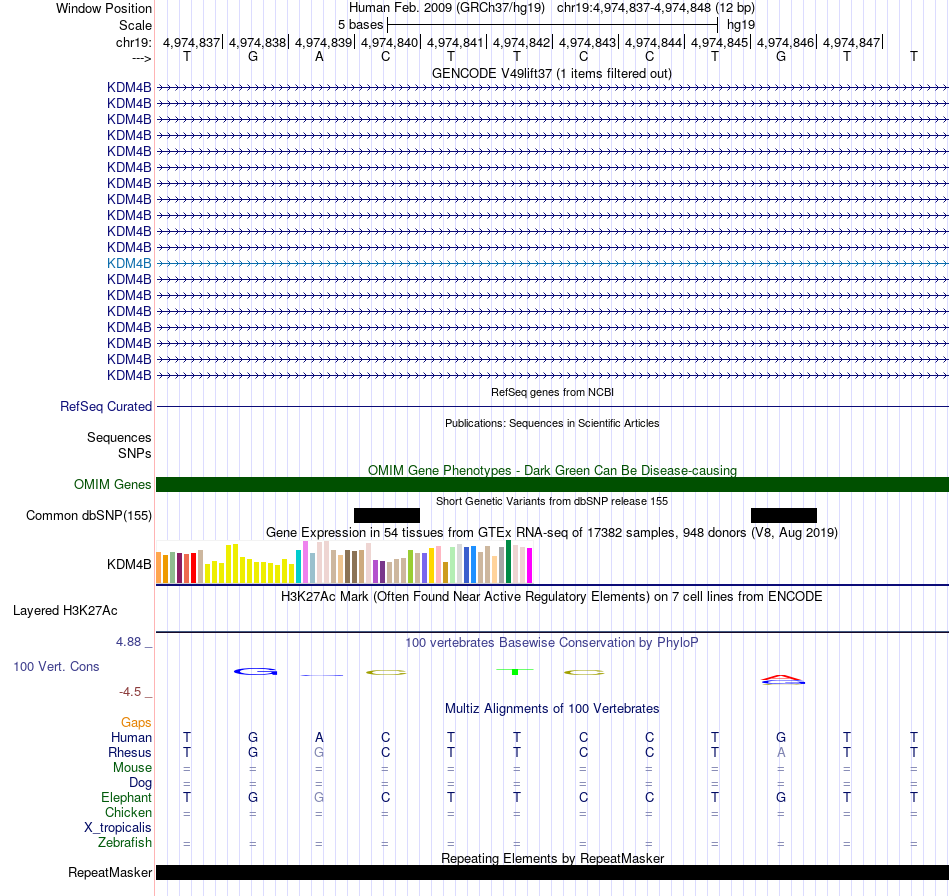Click the Rhesus alignment row label
950x896 pixels.
tap(130, 752)
